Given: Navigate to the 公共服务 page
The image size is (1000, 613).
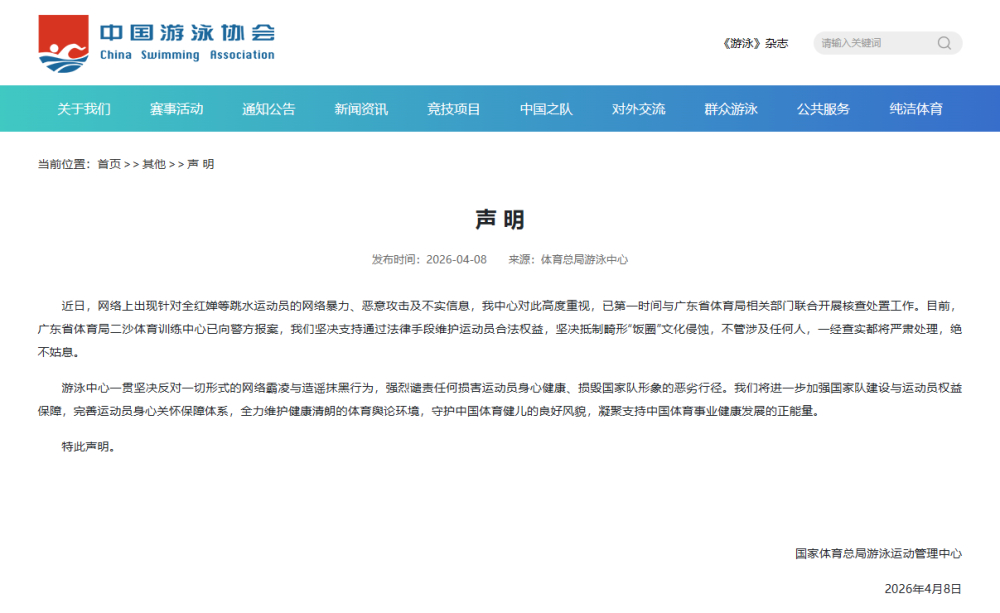Looking at the screenshot, I should pos(824,110).
